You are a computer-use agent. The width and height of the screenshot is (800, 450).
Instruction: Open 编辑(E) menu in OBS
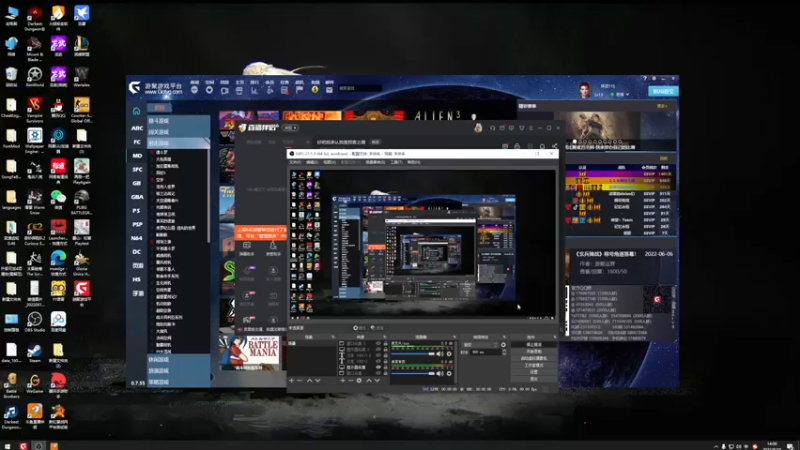tap(312, 162)
